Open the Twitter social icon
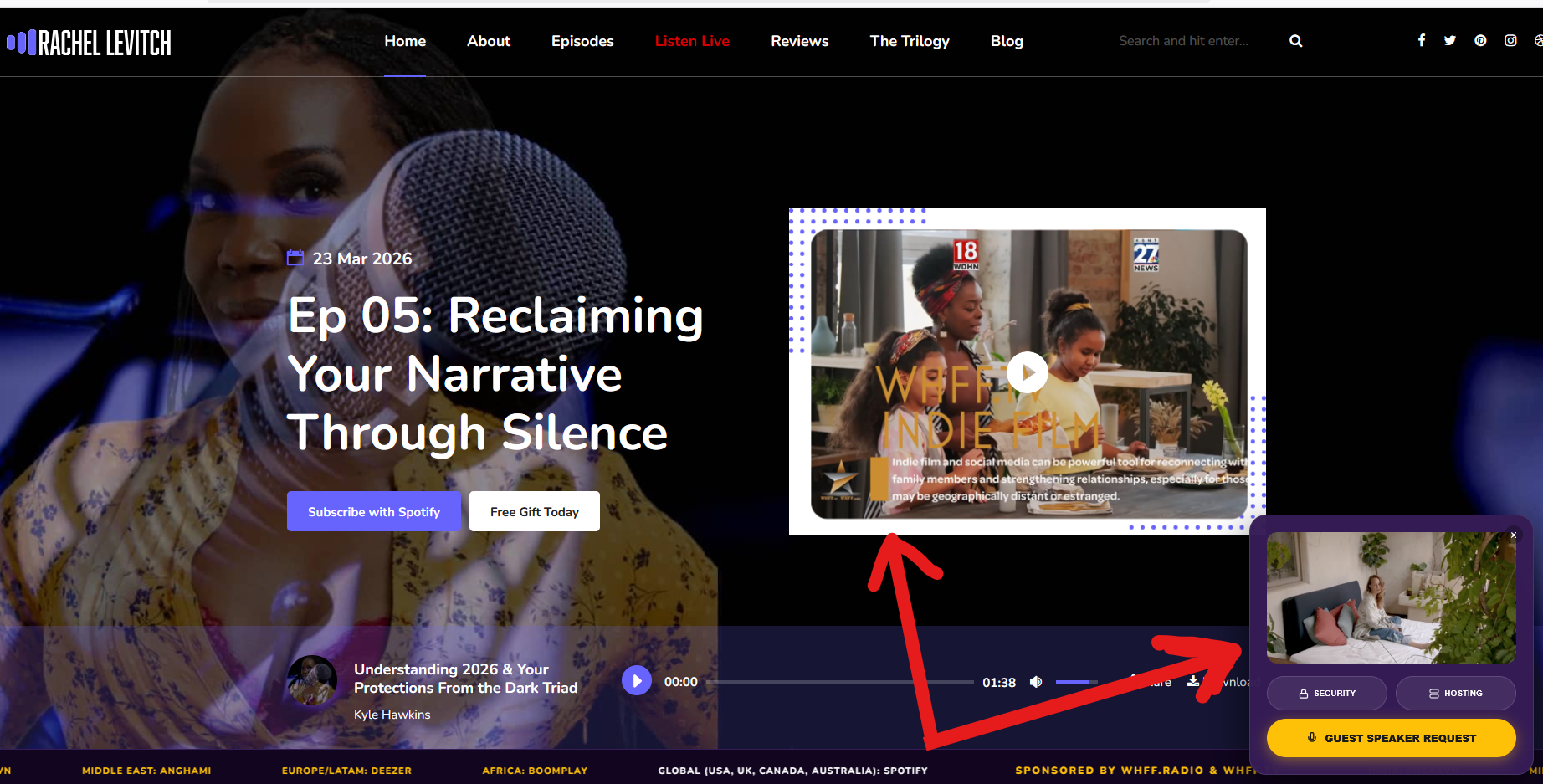 pos(1450,40)
